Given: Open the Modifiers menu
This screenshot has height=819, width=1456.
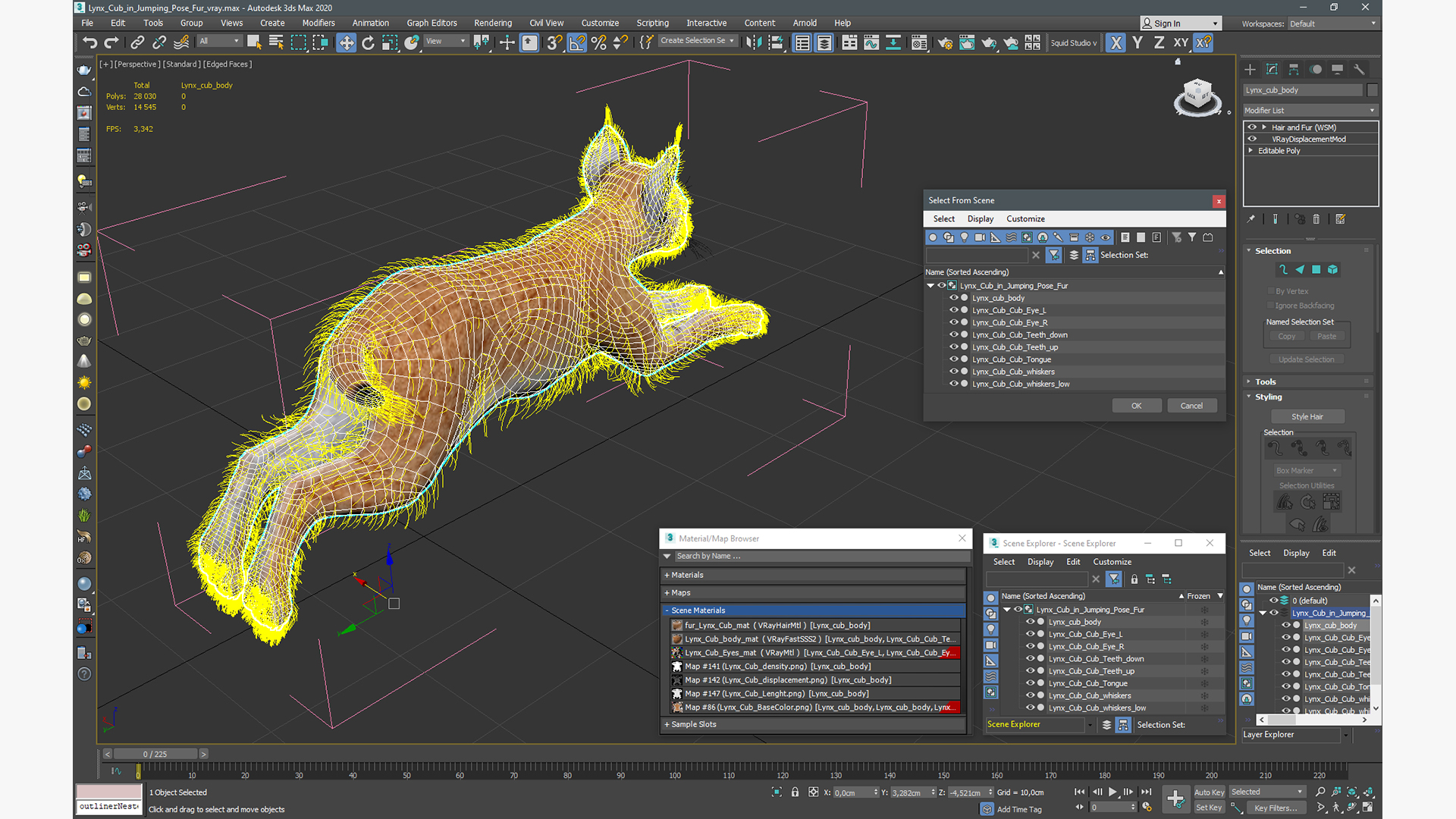Looking at the screenshot, I should pyautogui.click(x=318, y=23).
